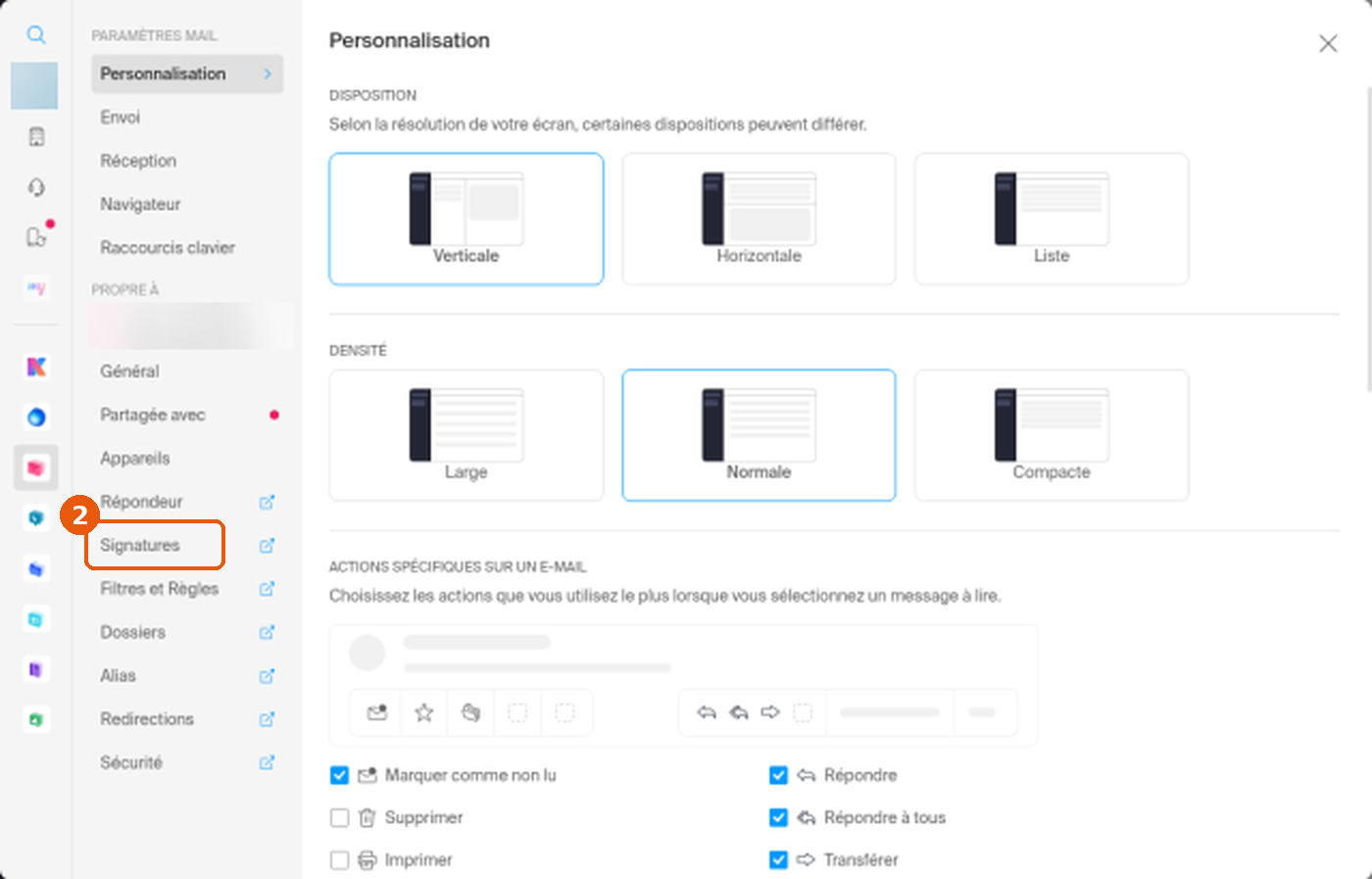This screenshot has width=1372, height=879.
Task: Click the mark-unread envelope icon in the preview toolbar
Action: (376, 712)
